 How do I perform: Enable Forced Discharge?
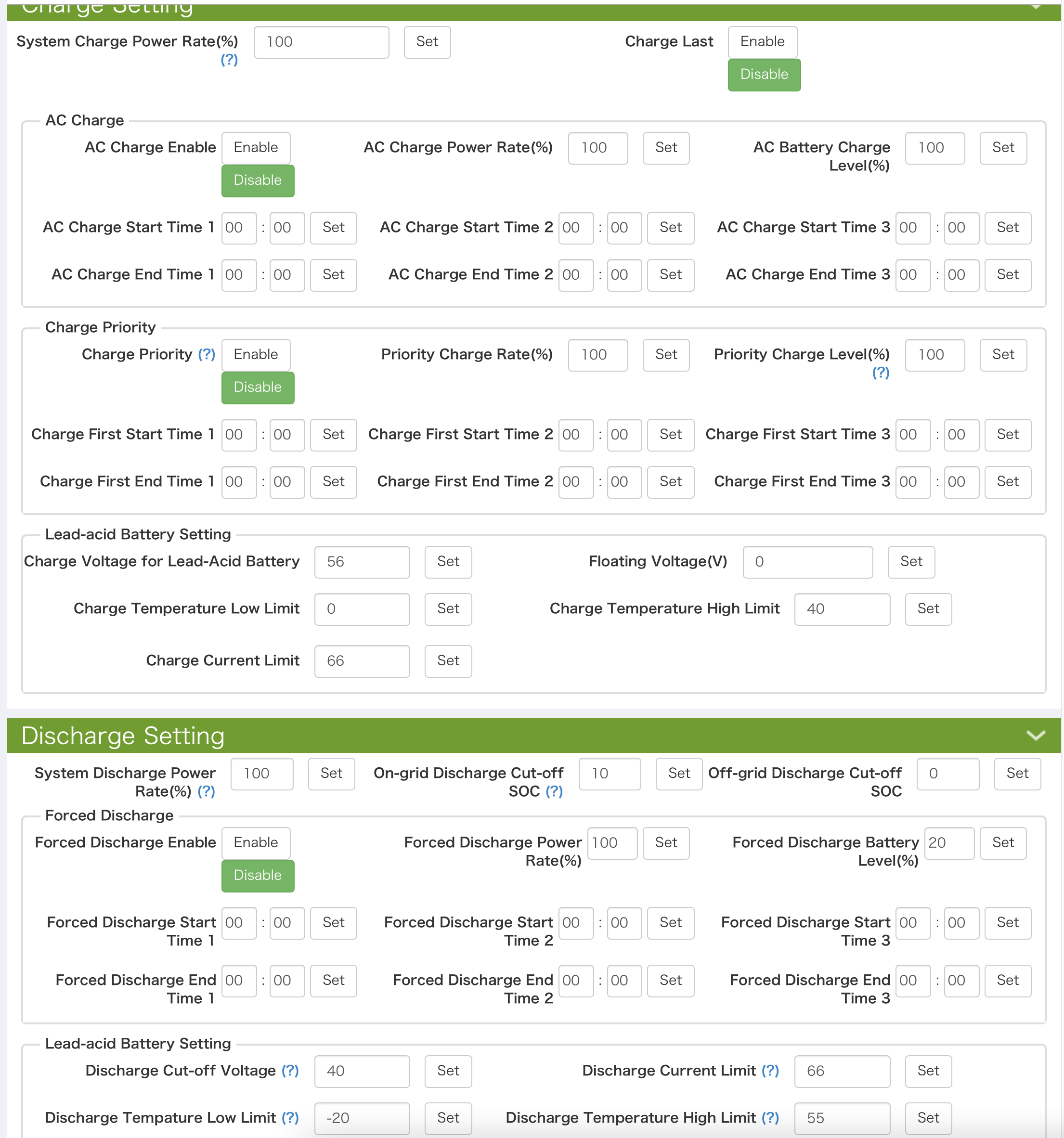click(256, 842)
